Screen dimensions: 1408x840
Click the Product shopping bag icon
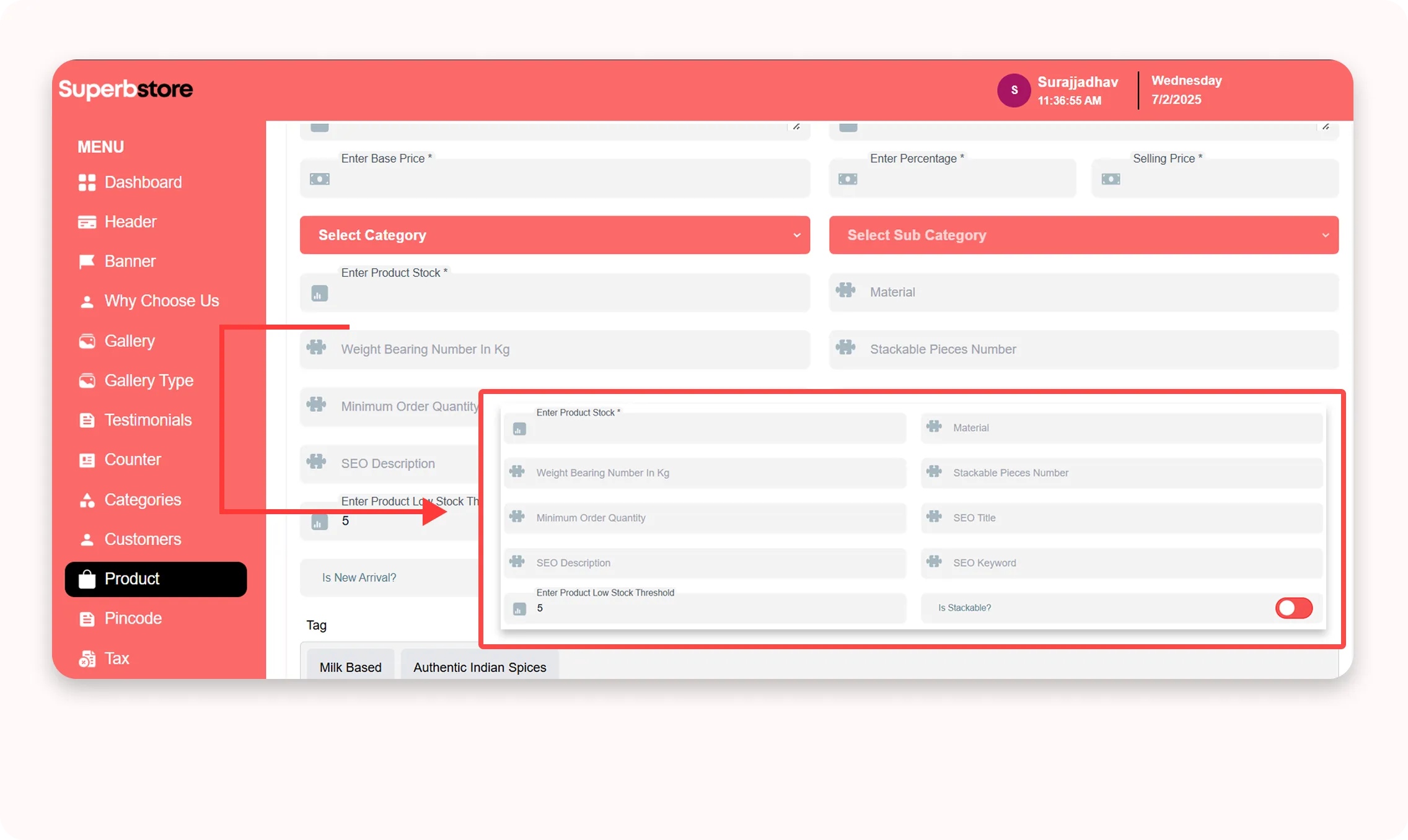click(x=87, y=579)
